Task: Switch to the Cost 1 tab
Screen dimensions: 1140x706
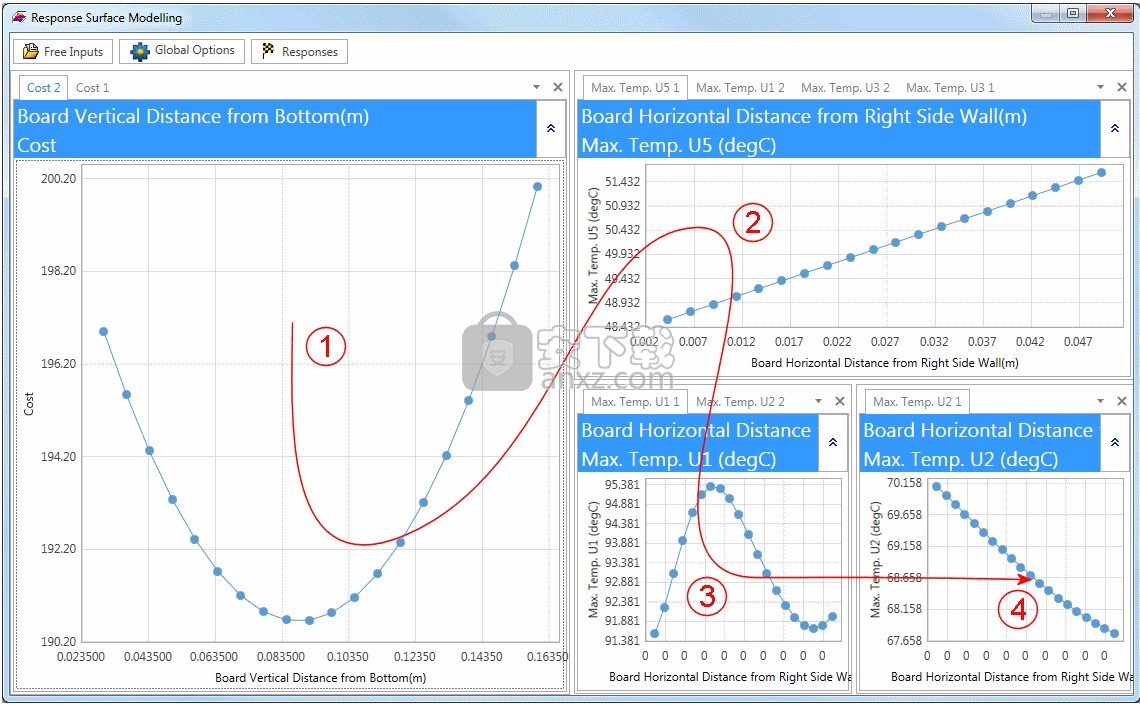Action: point(92,87)
